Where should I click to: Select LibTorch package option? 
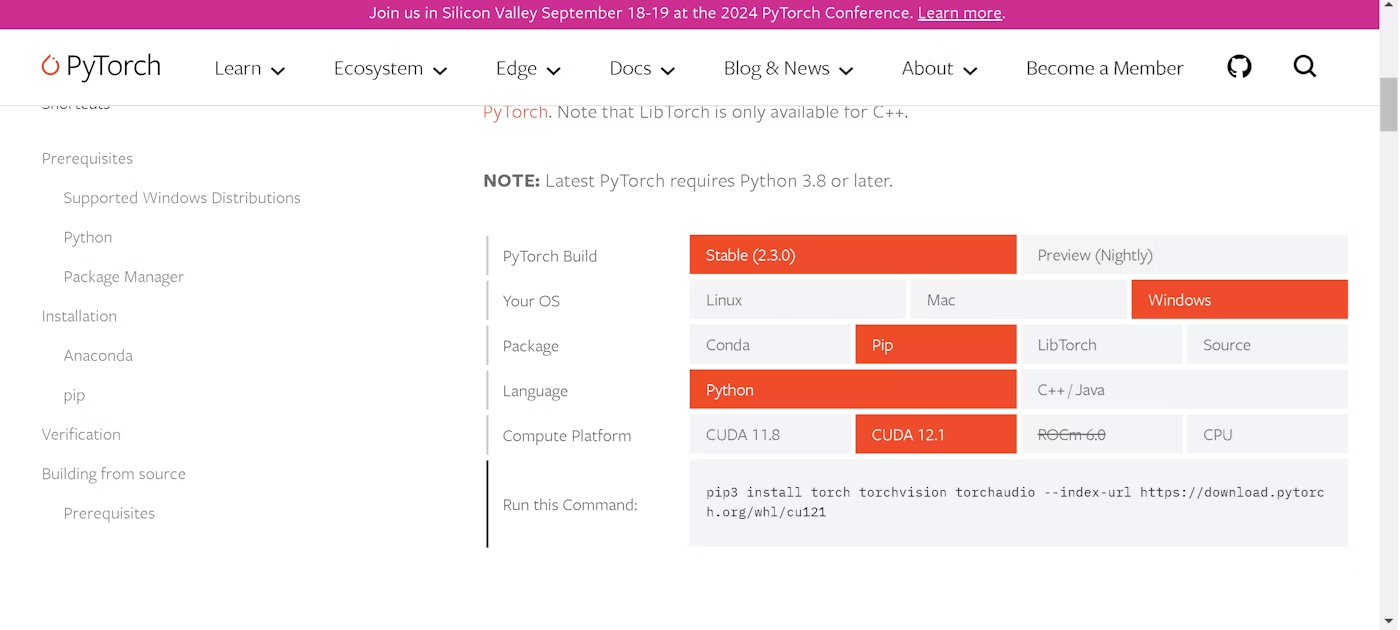click(x=1102, y=345)
